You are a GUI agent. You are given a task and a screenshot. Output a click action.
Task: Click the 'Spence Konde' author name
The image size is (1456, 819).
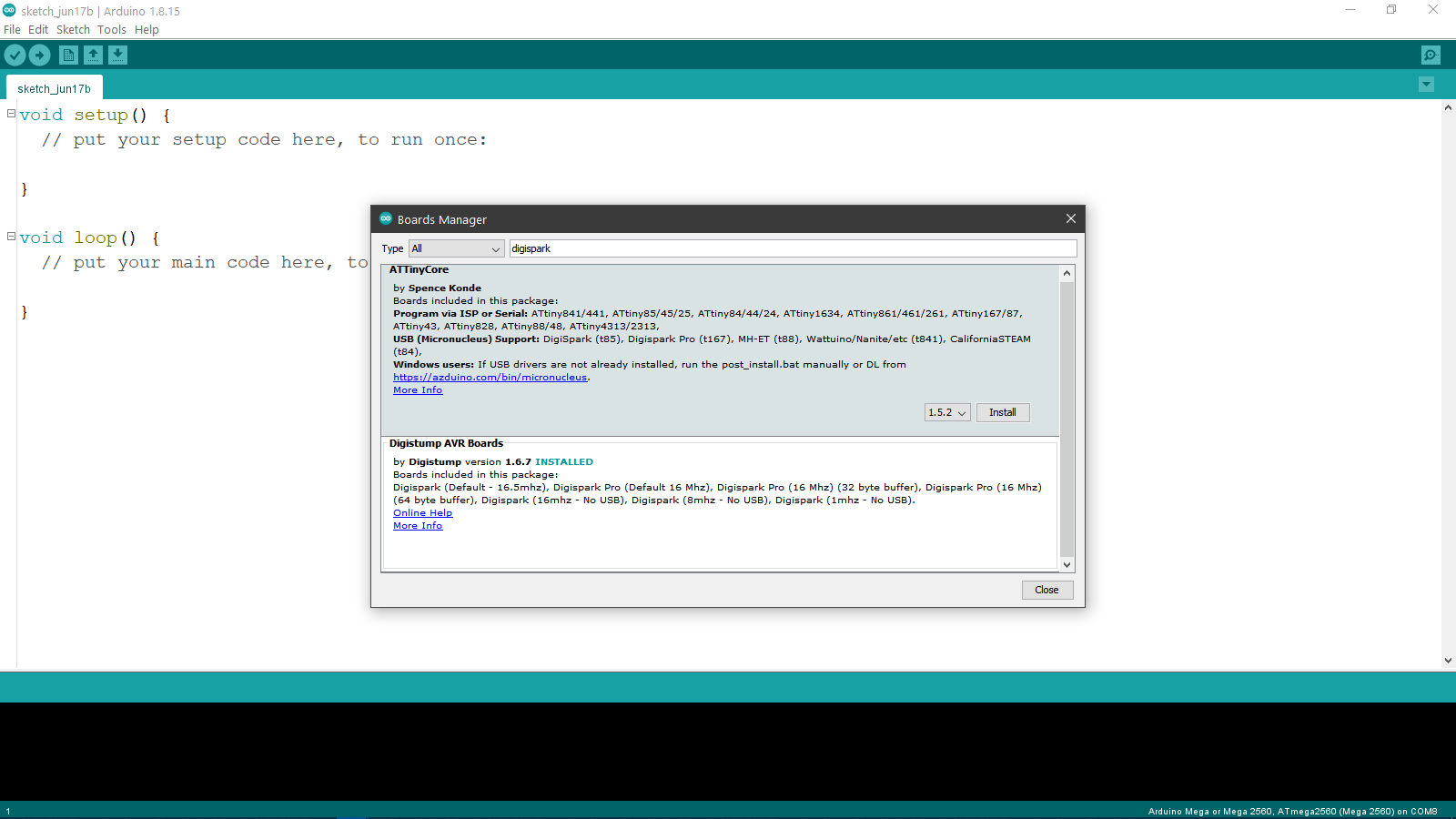click(x=445, y=288)
